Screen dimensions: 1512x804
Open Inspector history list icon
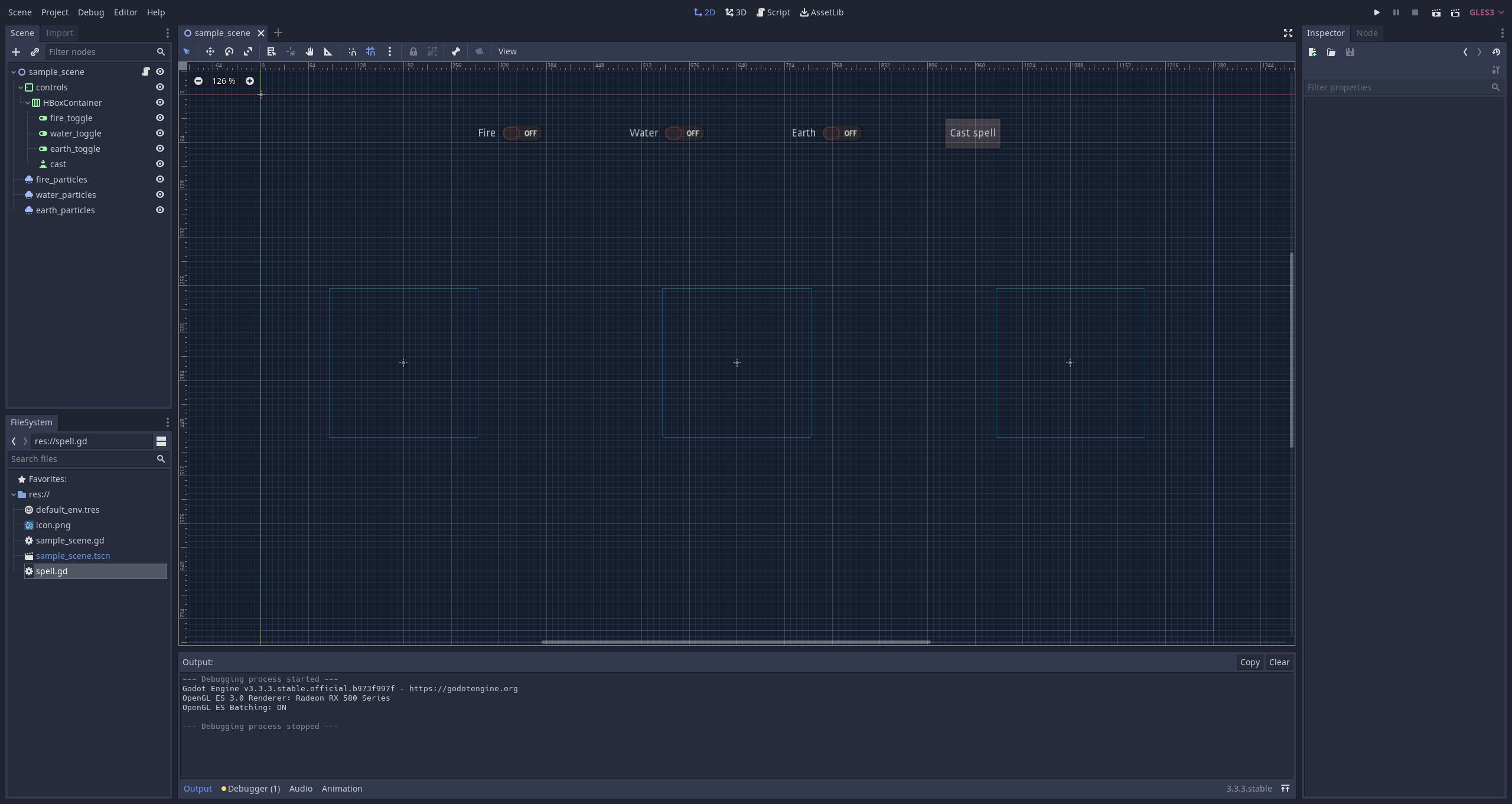point(1496,52)
